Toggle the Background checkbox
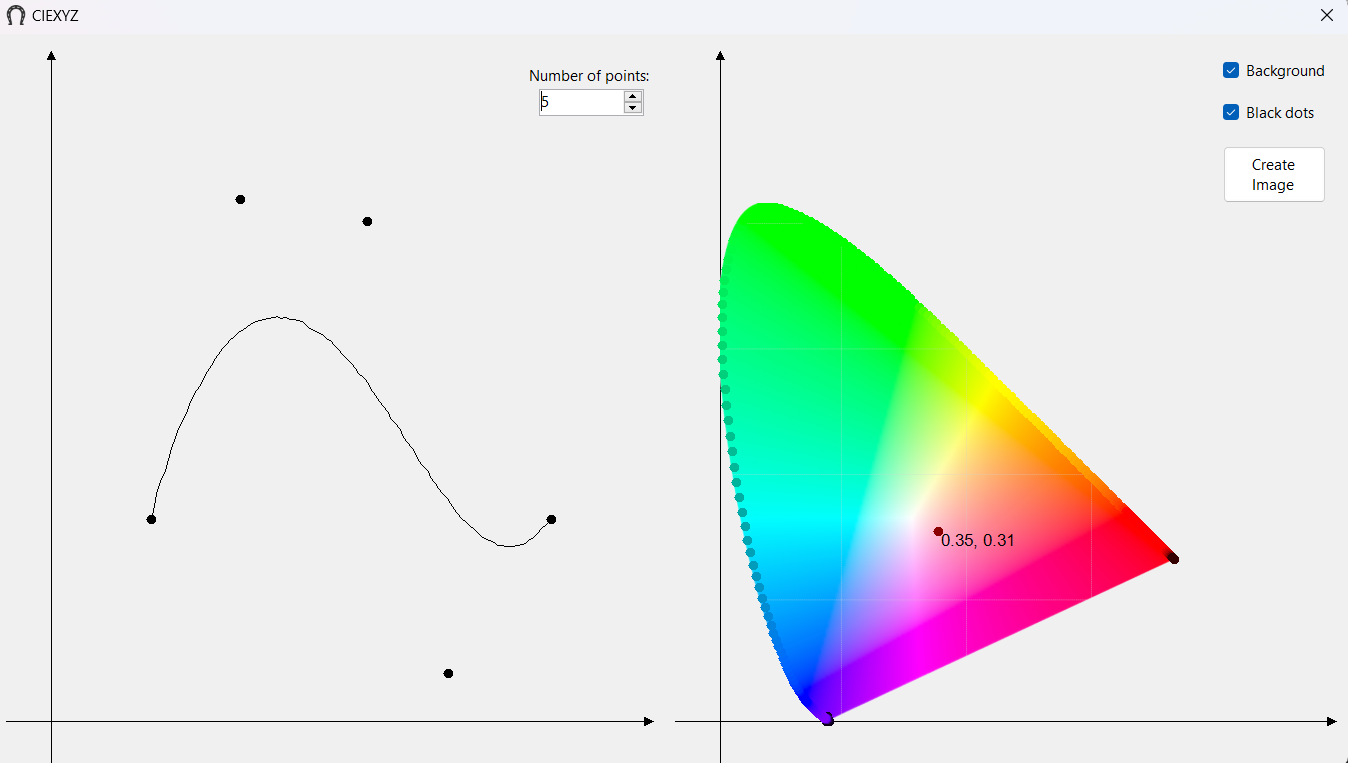This screenshot has width=1348, height=763. pos(1231,70)
